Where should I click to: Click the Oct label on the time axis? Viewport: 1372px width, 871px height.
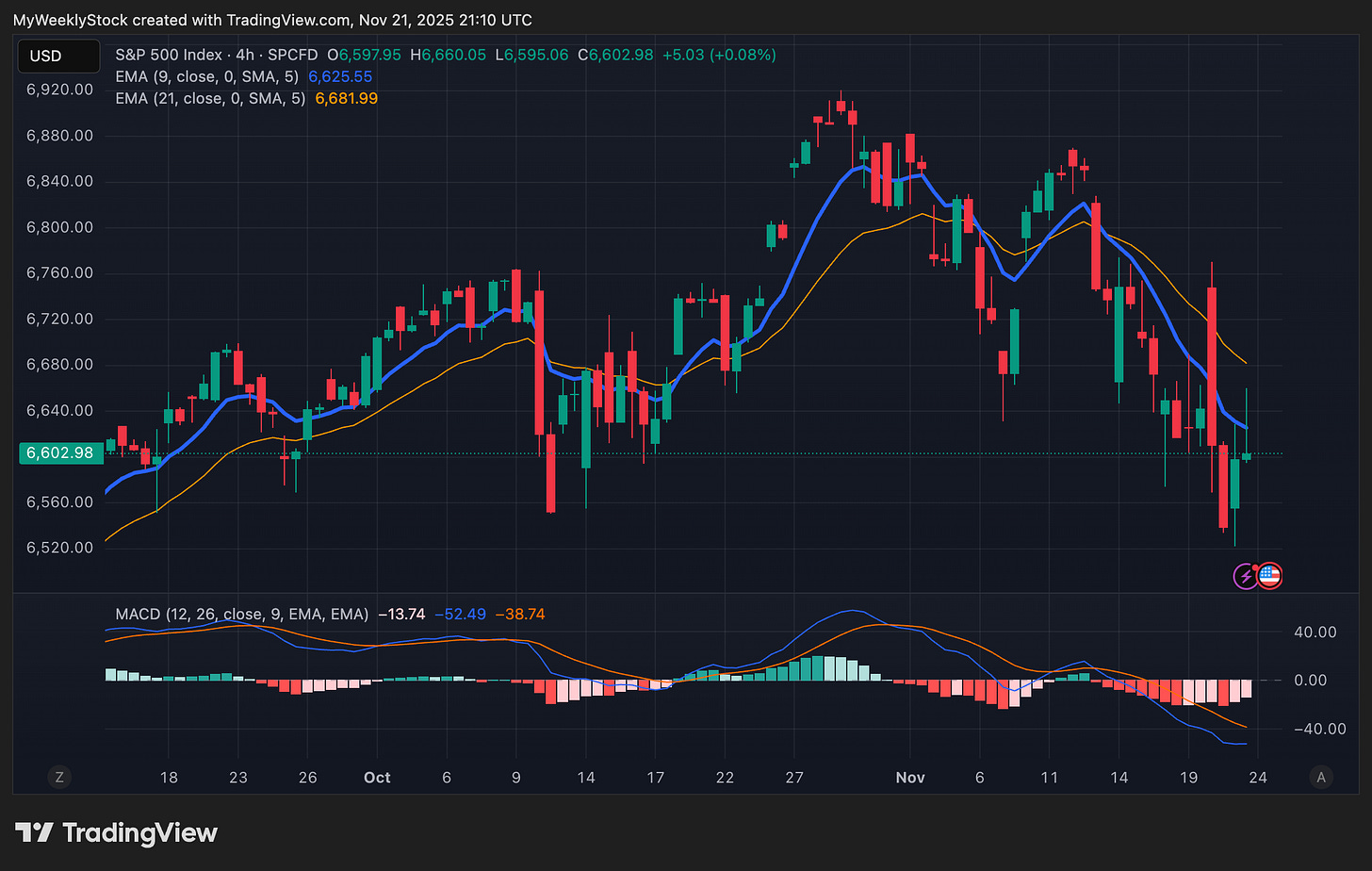click(x=377, y=778)
